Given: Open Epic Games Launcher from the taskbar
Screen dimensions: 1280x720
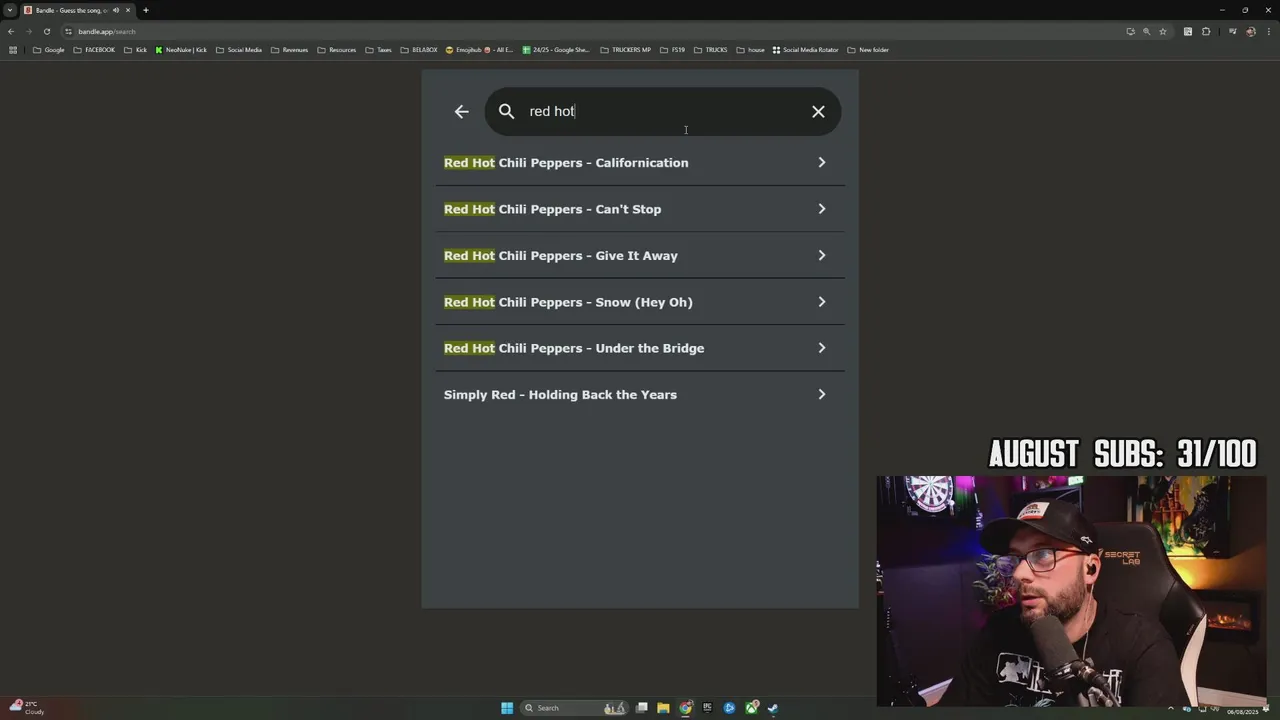Looking at the screenshot, I should coord(707,708).
